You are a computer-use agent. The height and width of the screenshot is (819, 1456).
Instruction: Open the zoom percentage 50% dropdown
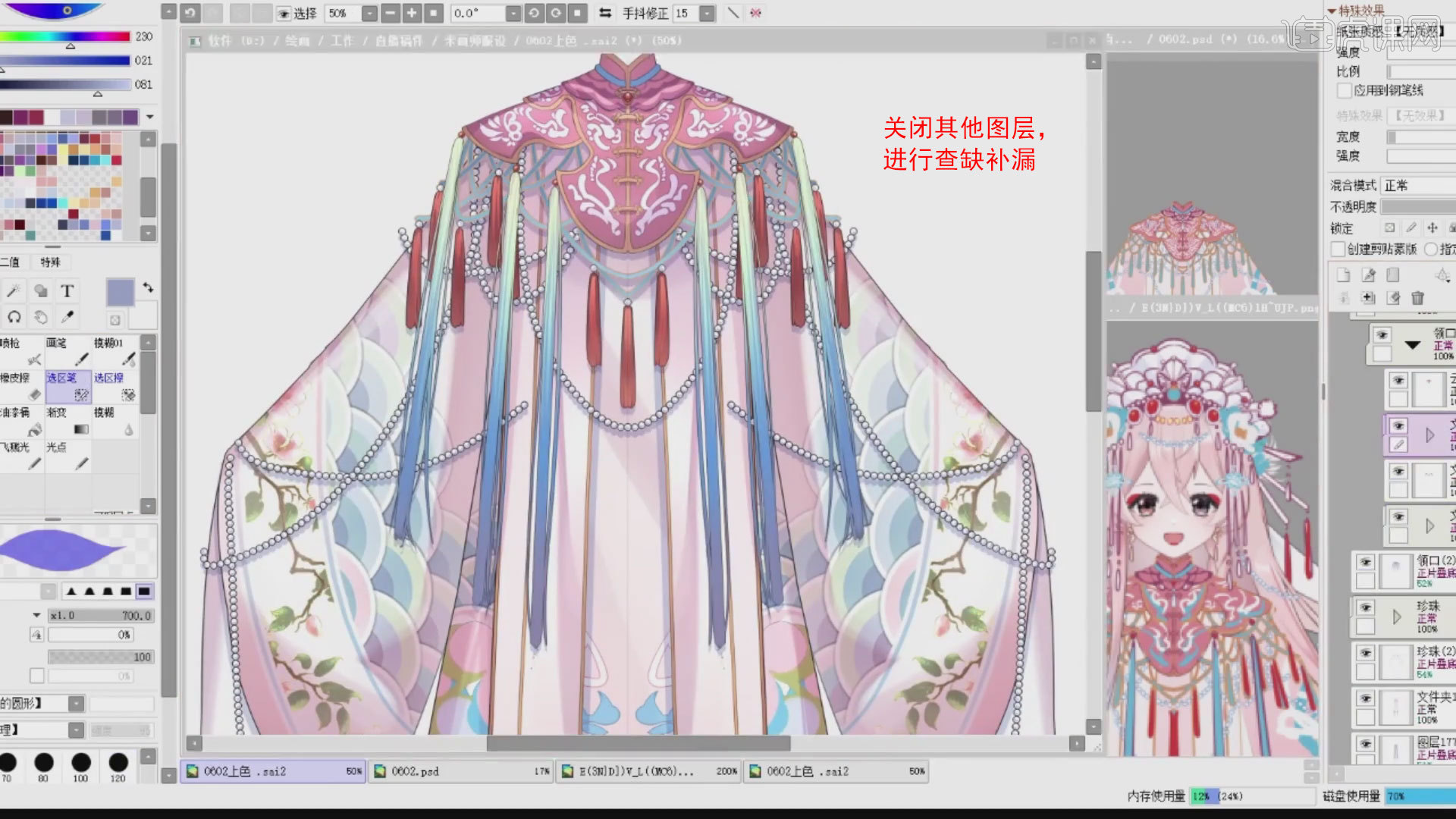pos(369,14)
